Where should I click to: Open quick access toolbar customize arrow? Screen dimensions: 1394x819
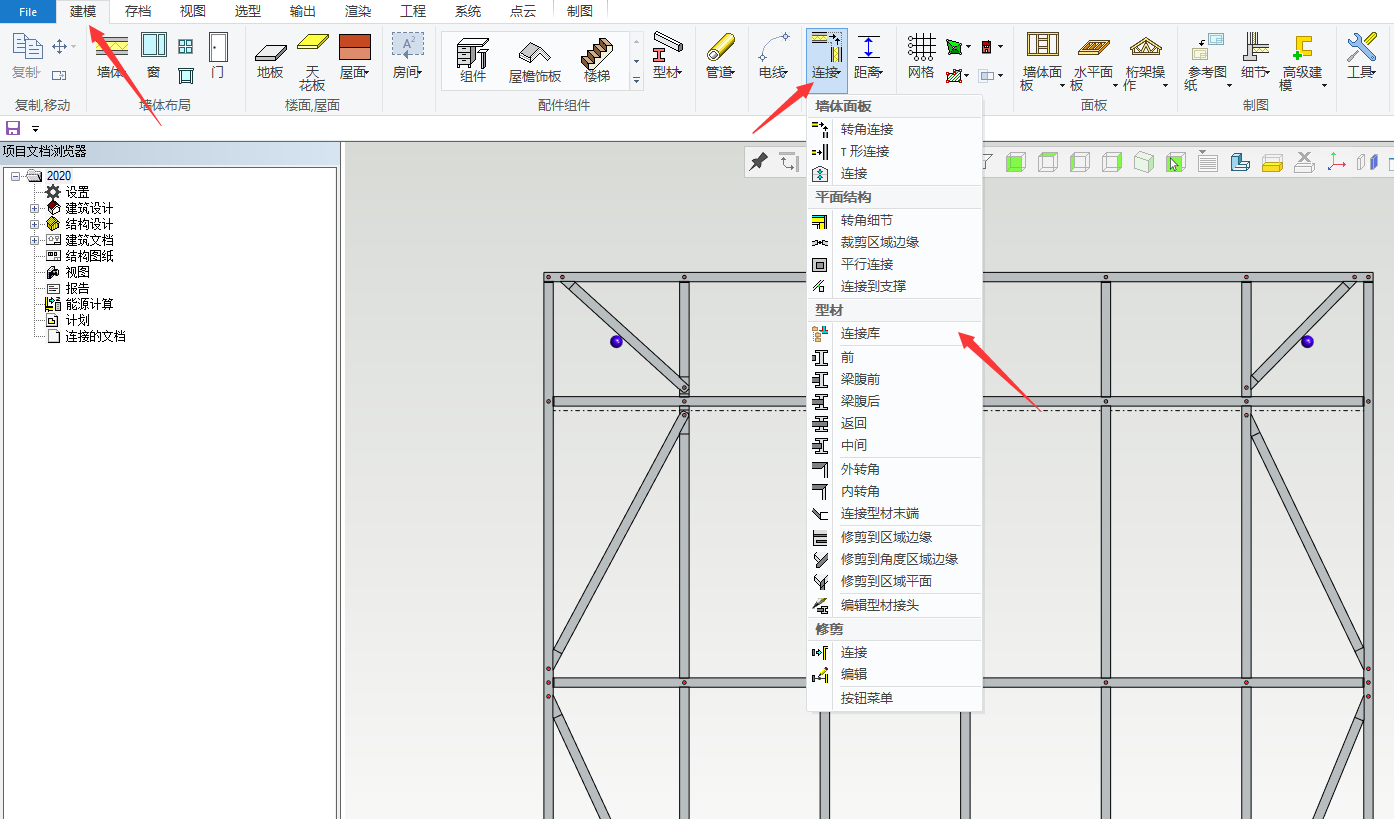(35, 129)
